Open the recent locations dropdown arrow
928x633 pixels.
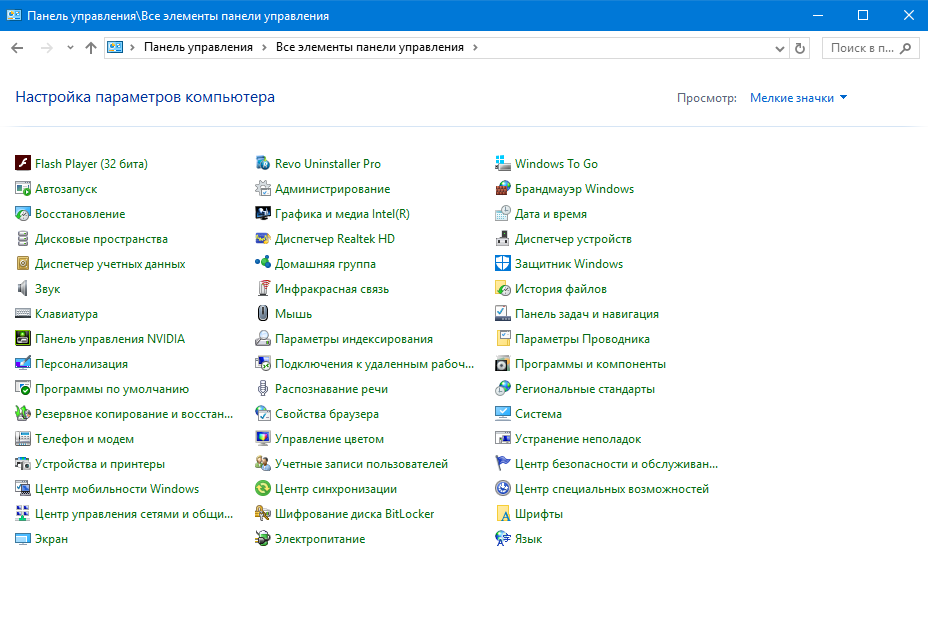pyautogui.click(x=70, y=48)
